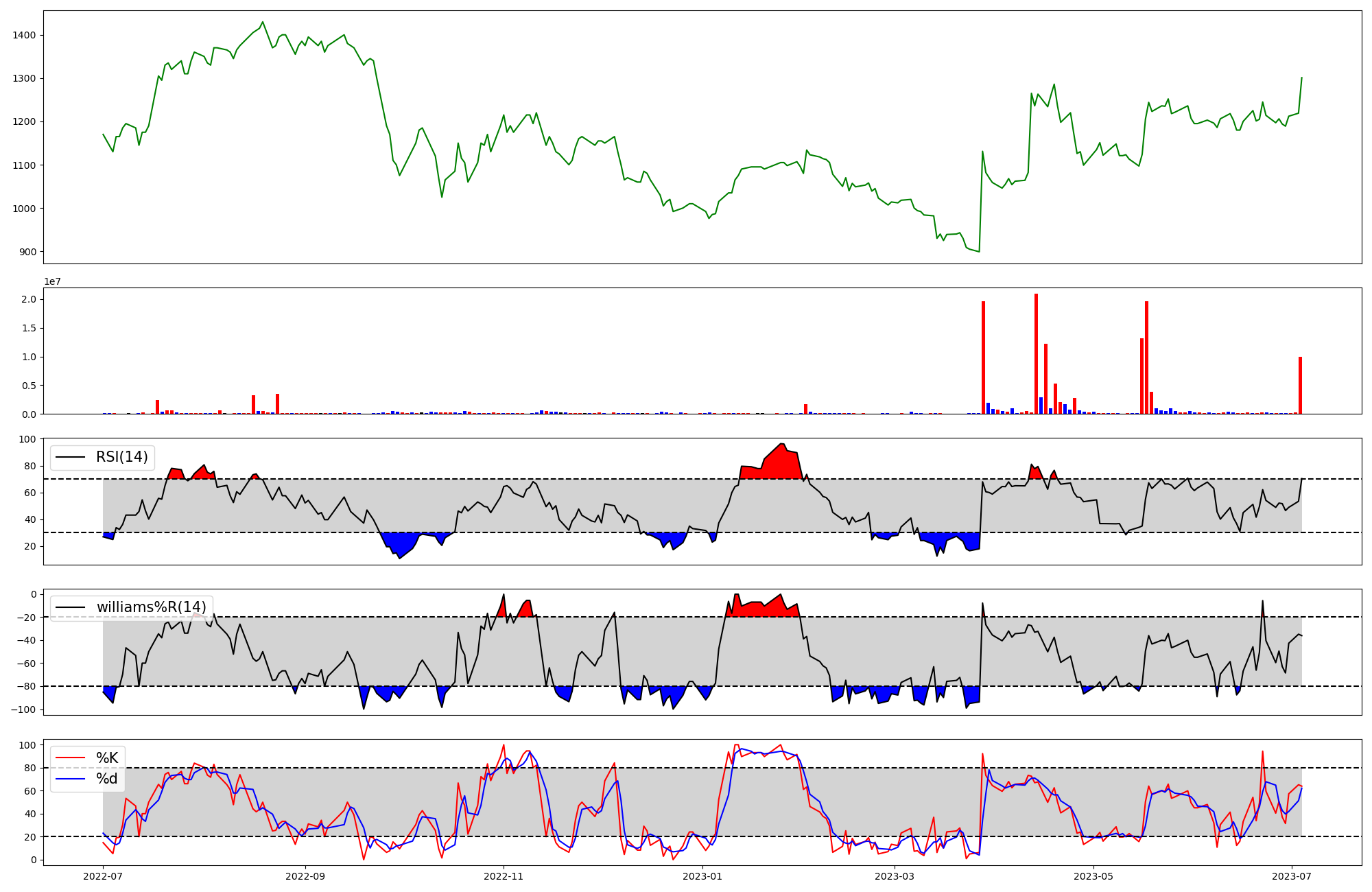This screenshot has width=1372, height=892.
Task: Click the last red volume bar at right
Action: point(1300,385)
